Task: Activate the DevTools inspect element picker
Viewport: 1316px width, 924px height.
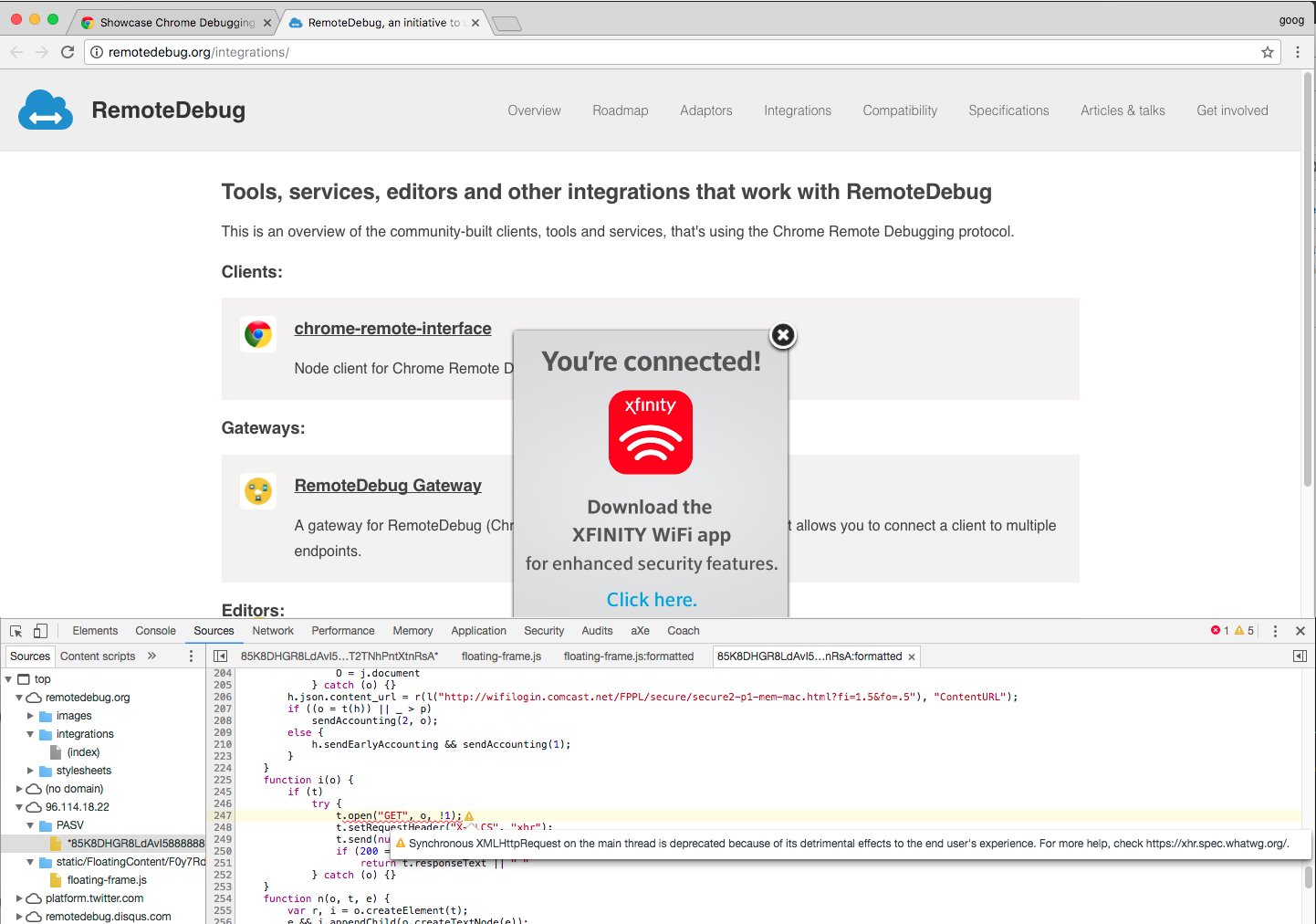Action: (x=16, y=631)
